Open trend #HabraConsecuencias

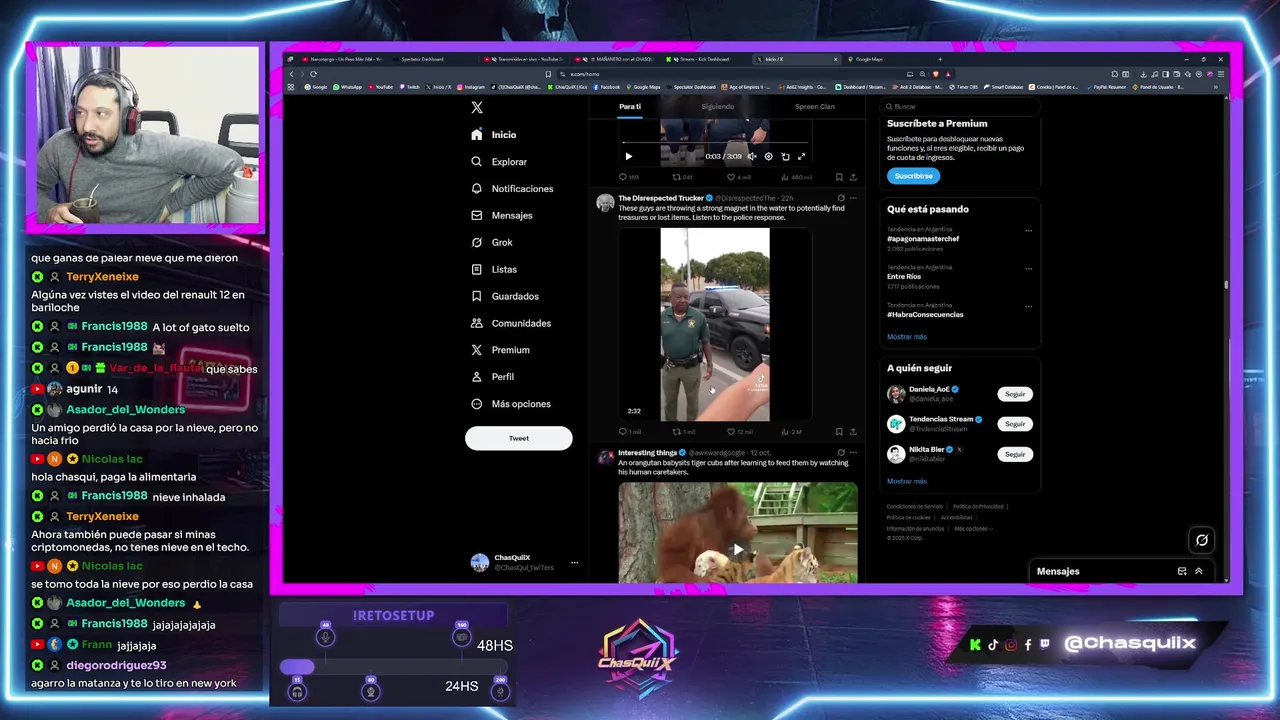click(x=925, y=315)
